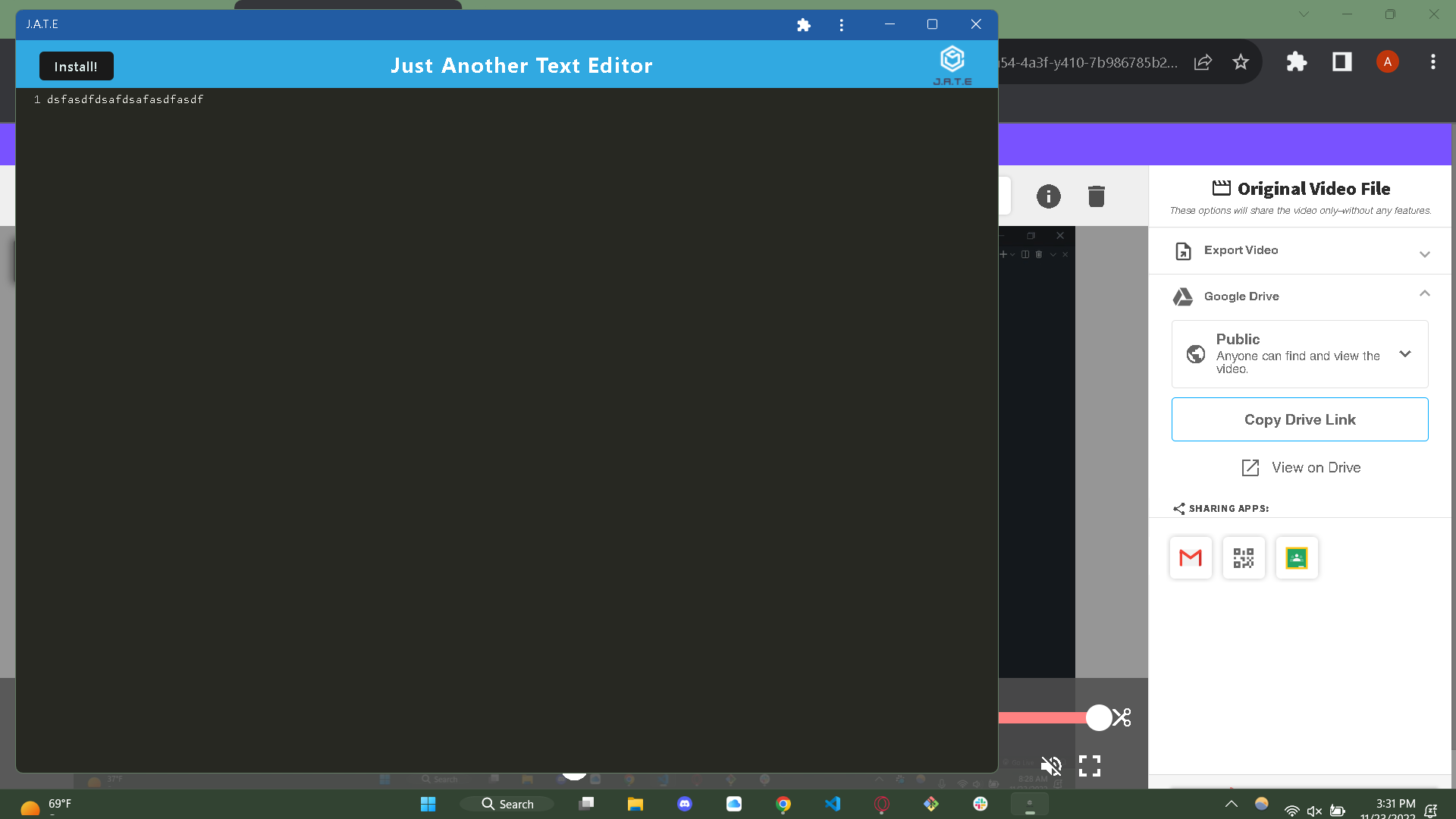Unmute the video with the speaker icon

click(x=1051, y=766)
